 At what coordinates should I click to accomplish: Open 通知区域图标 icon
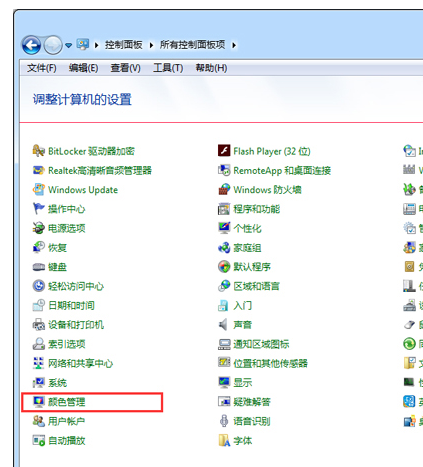(224, 344)
